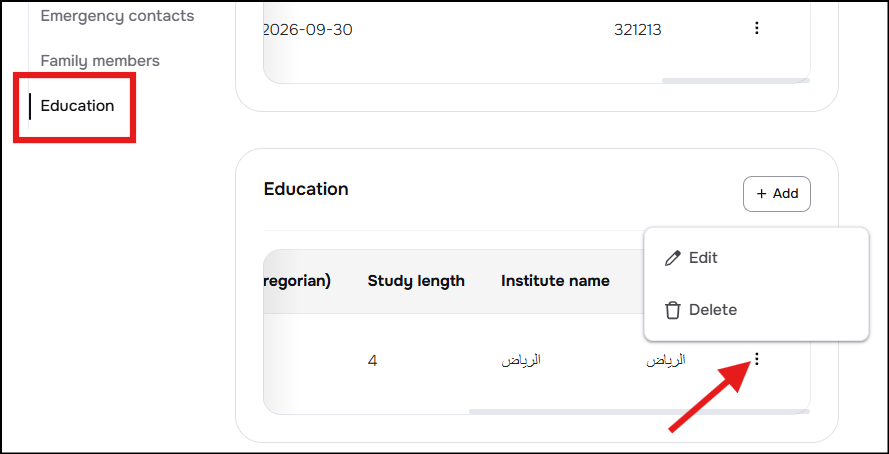Viewport: 889px width, 454px height.
Task: Click the 321213 value in the top row
Action: point(637,30)
